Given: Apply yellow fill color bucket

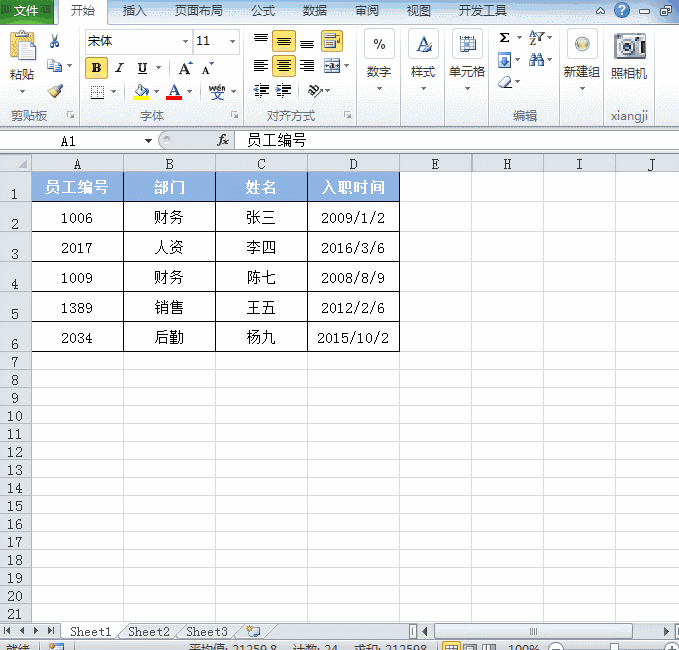Looking at the screenshot, I should [x=141, y=92].
